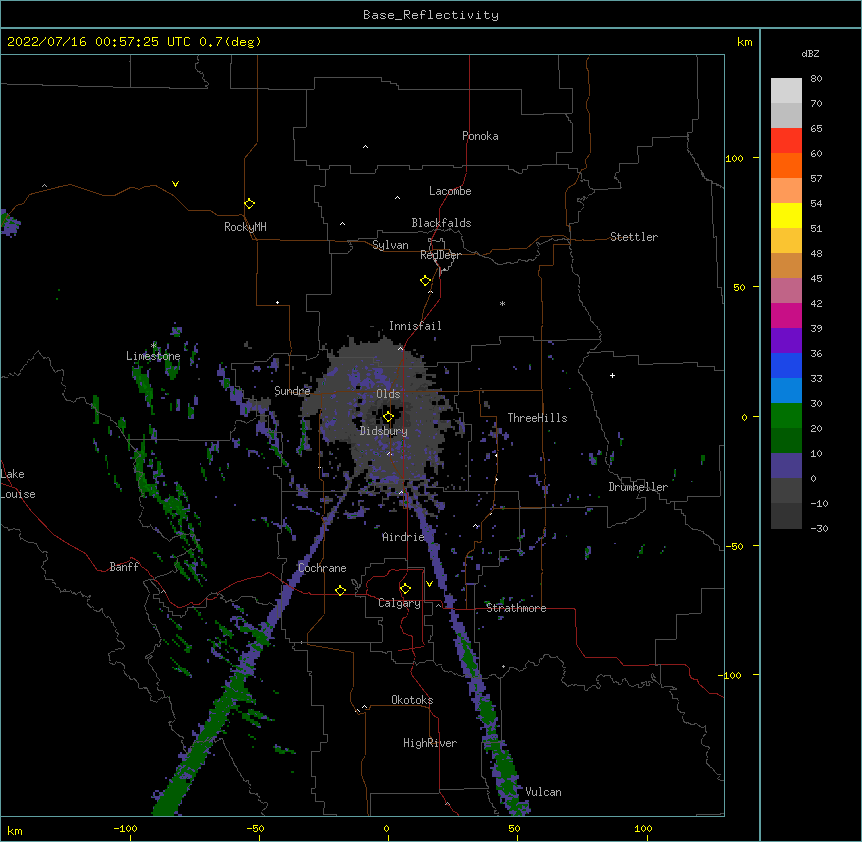Click the HighRiver label
The height and width of the screenshot is (842, 862).
(430, 743)
